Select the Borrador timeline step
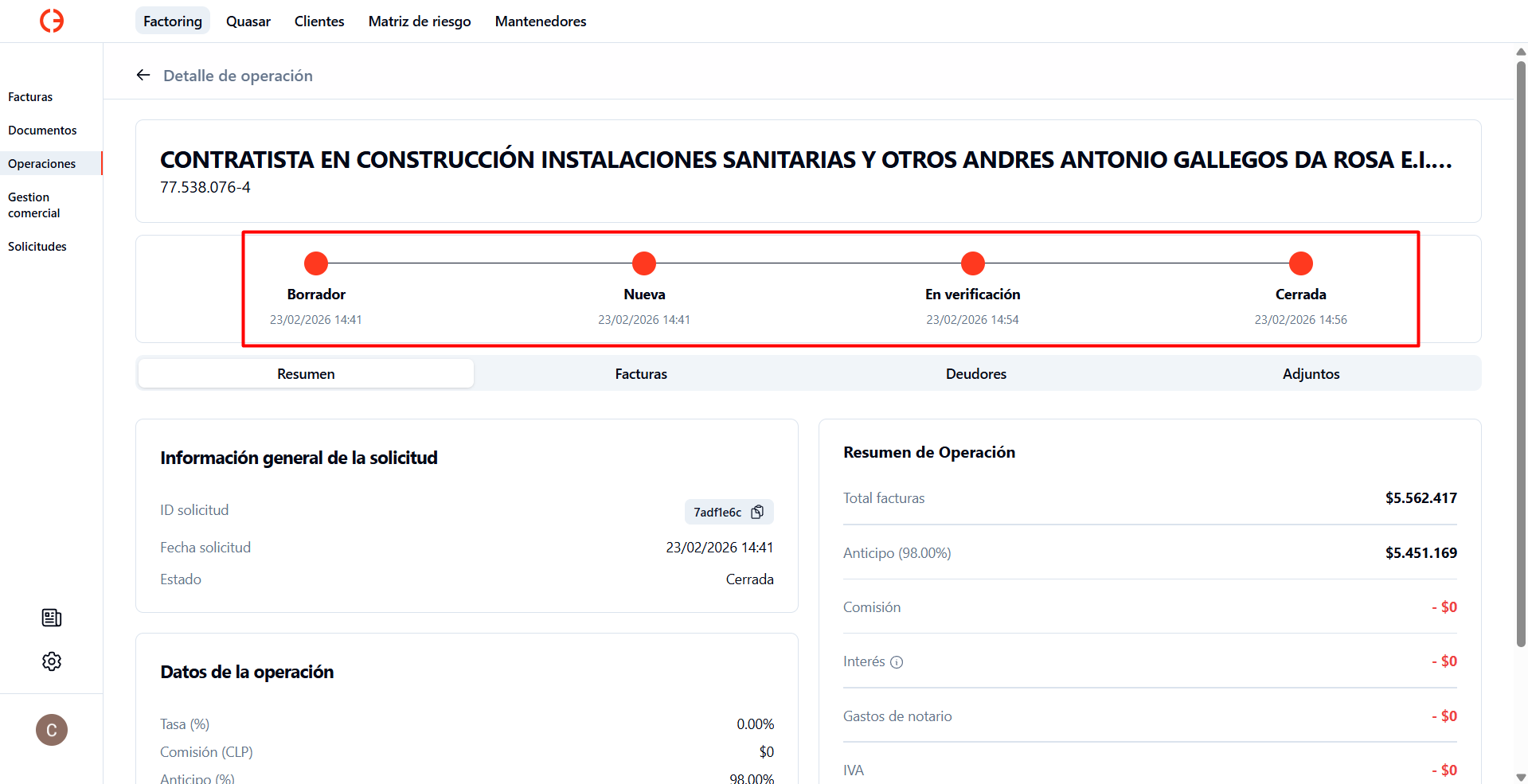This screenshot has height=784, width=1528. pyautogui.click(x=316, y=263)
